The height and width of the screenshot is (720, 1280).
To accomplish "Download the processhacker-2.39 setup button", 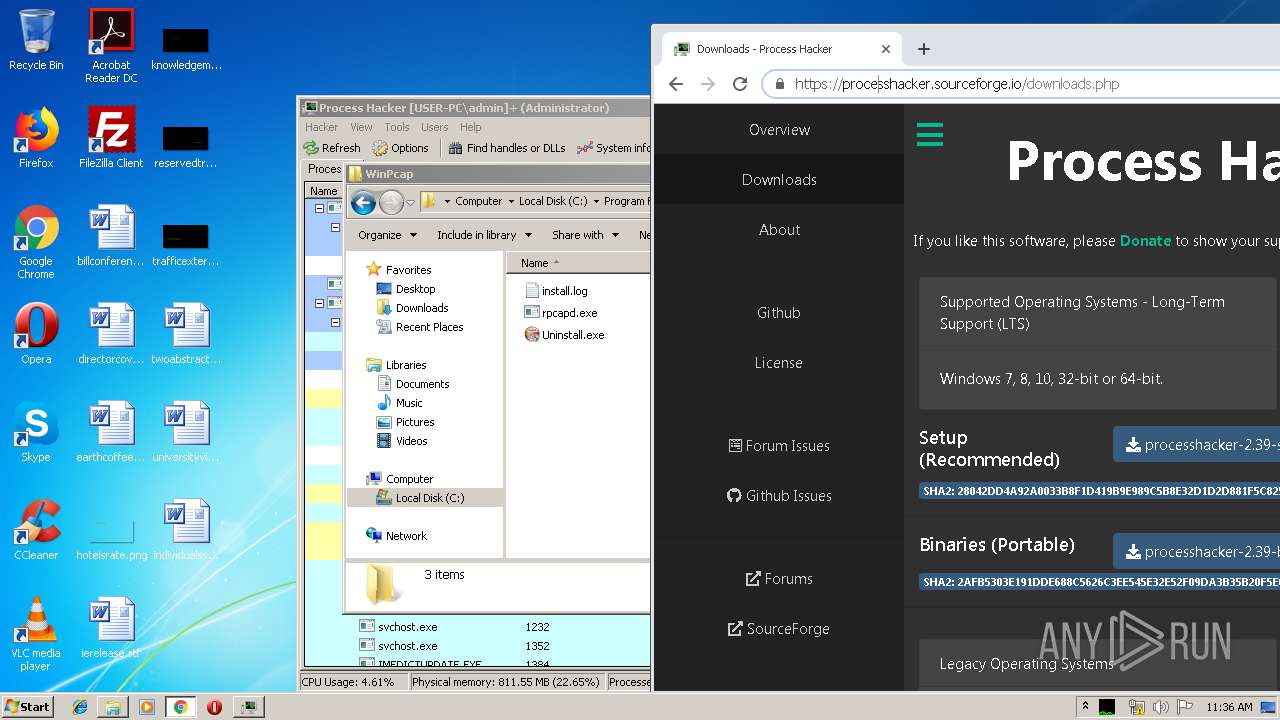I will point(1197,445).
